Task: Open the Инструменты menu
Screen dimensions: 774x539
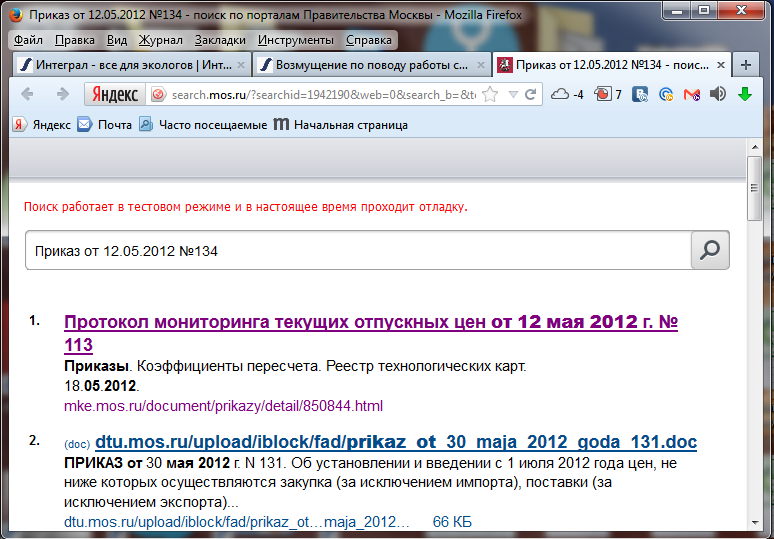Action: pyautogui.click(x=295, y=40)
